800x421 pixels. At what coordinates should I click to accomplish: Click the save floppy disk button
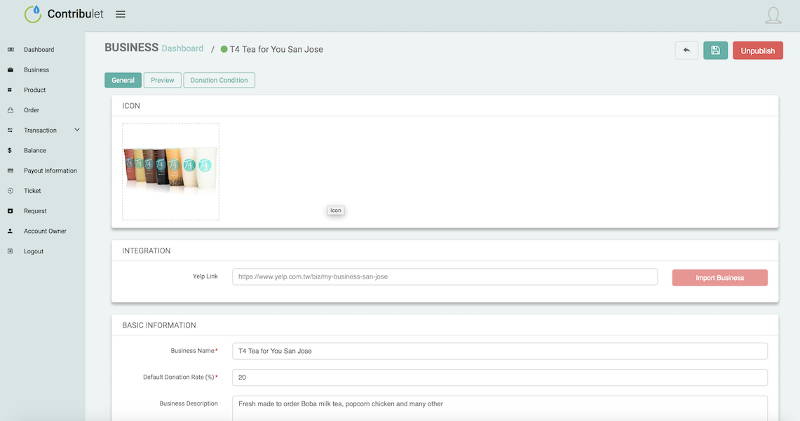click(715, 51)
